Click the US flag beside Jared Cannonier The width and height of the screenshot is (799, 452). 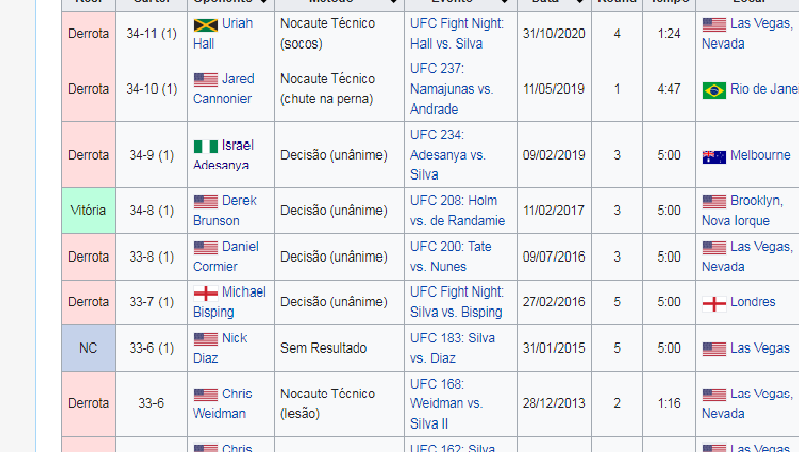[x=206, y=79]
